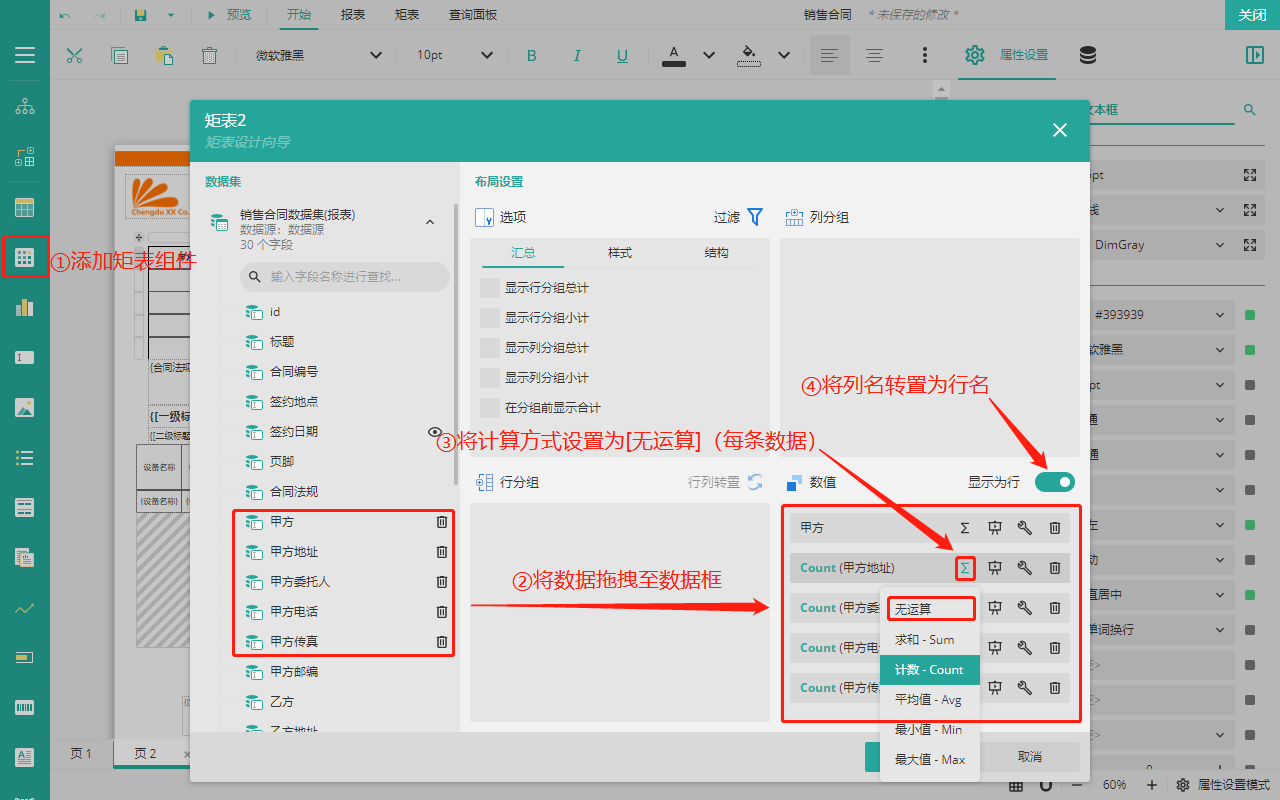
Task: Enable 显示行分组总计 checkbox
Action: tap(490, 288)
